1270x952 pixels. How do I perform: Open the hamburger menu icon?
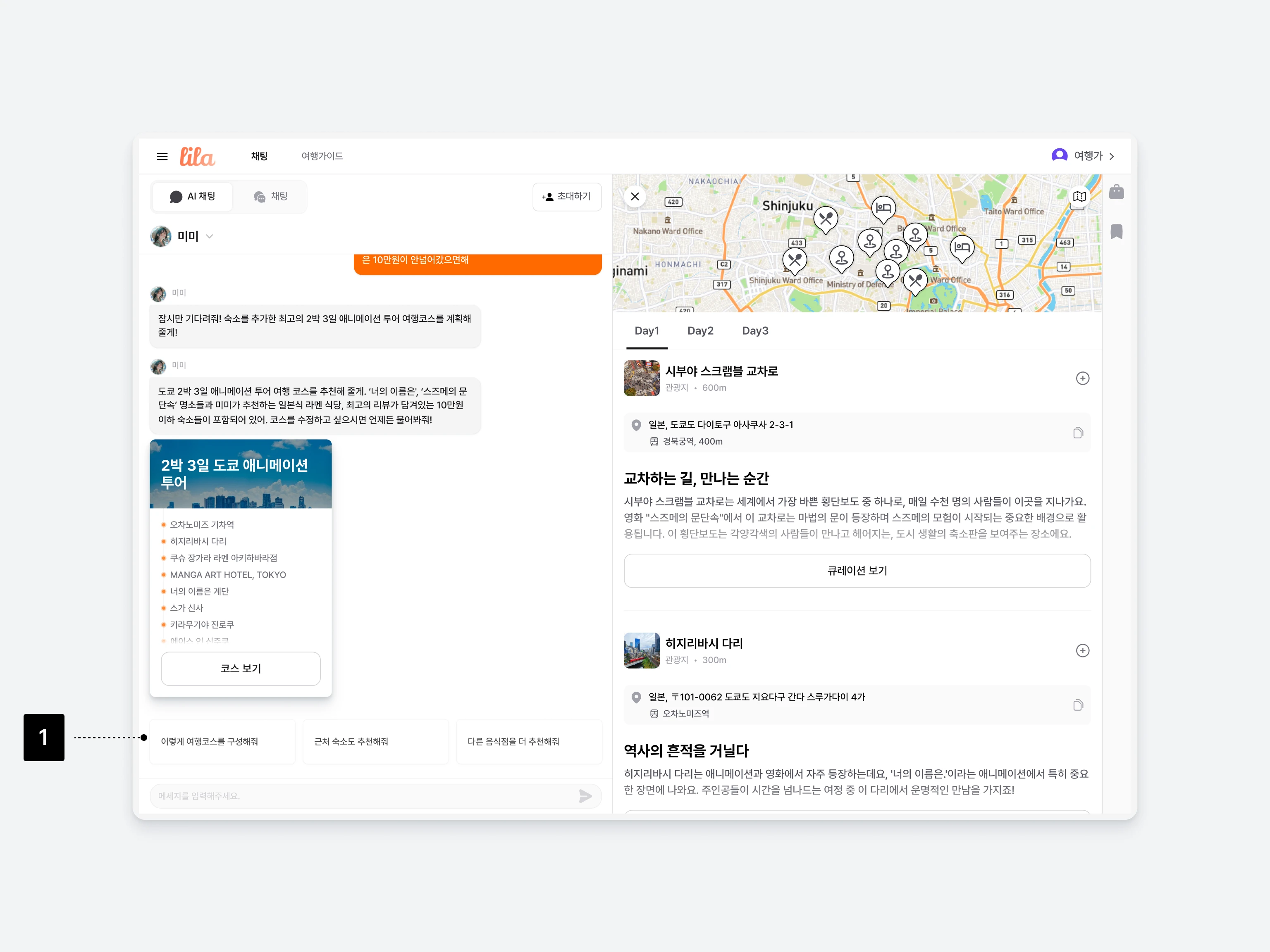pos(162,156)
